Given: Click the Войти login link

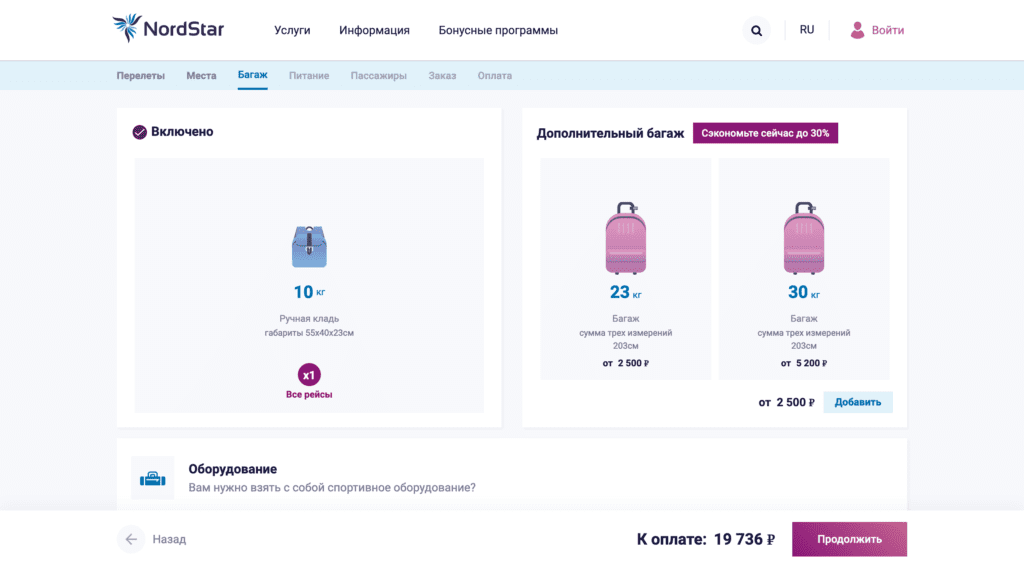Looking at the screenshot, I should pyautogui.click(x=888, y=31).
